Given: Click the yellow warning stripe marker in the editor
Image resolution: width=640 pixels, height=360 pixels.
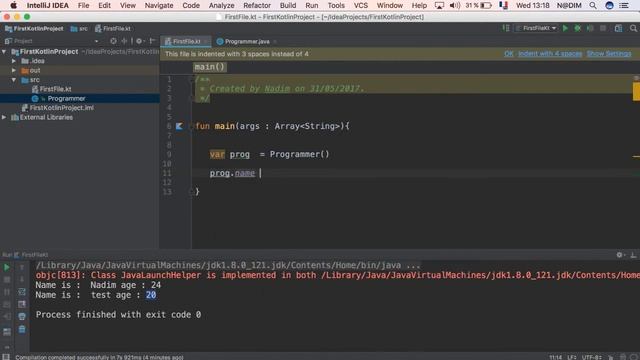Looking at the screenshot, I should (636, 91).
